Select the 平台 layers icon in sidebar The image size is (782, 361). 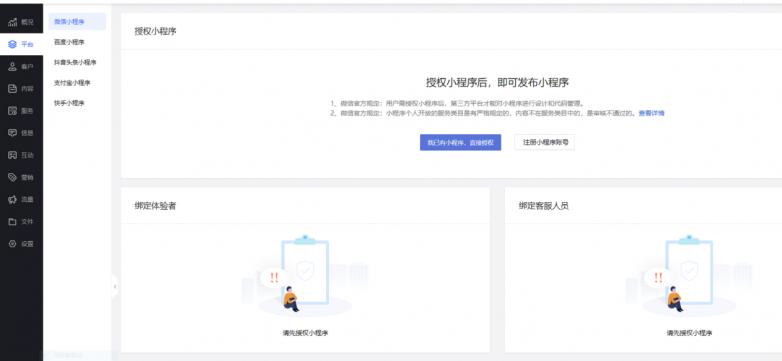[12, 44]
